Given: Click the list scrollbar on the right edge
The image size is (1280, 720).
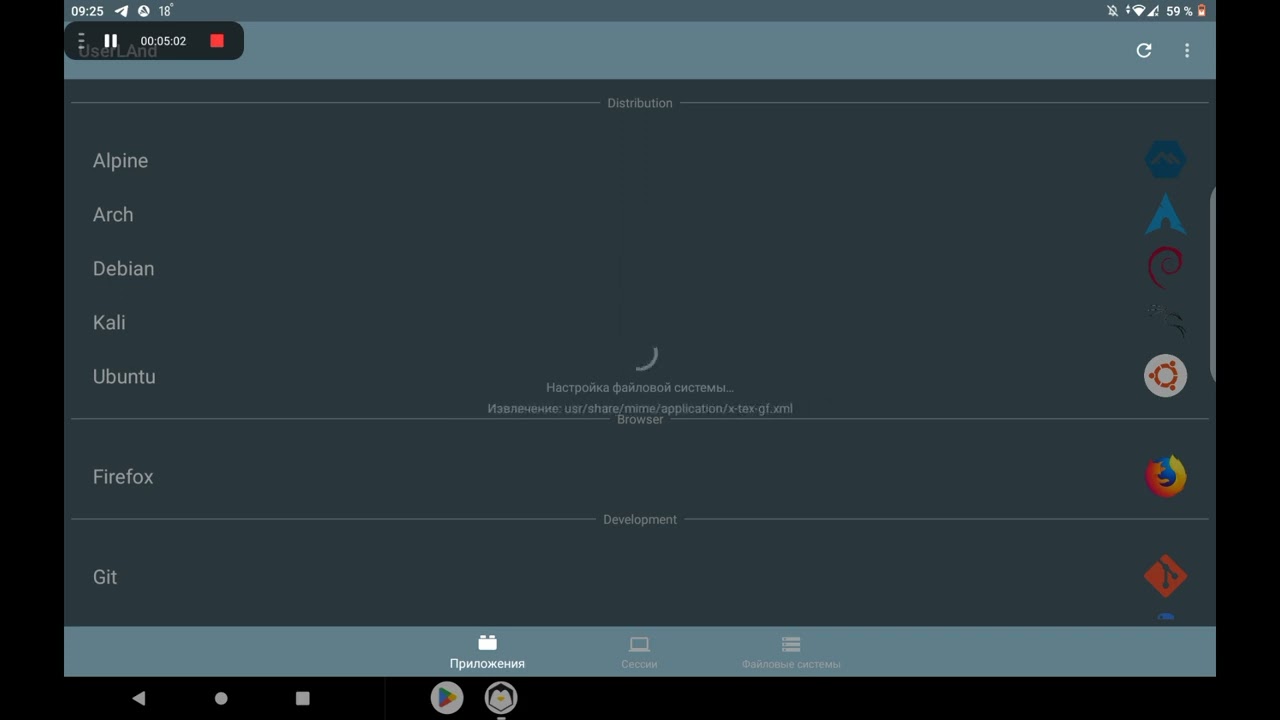Looking at the screenshot, I should click(x=1212, y=284).
